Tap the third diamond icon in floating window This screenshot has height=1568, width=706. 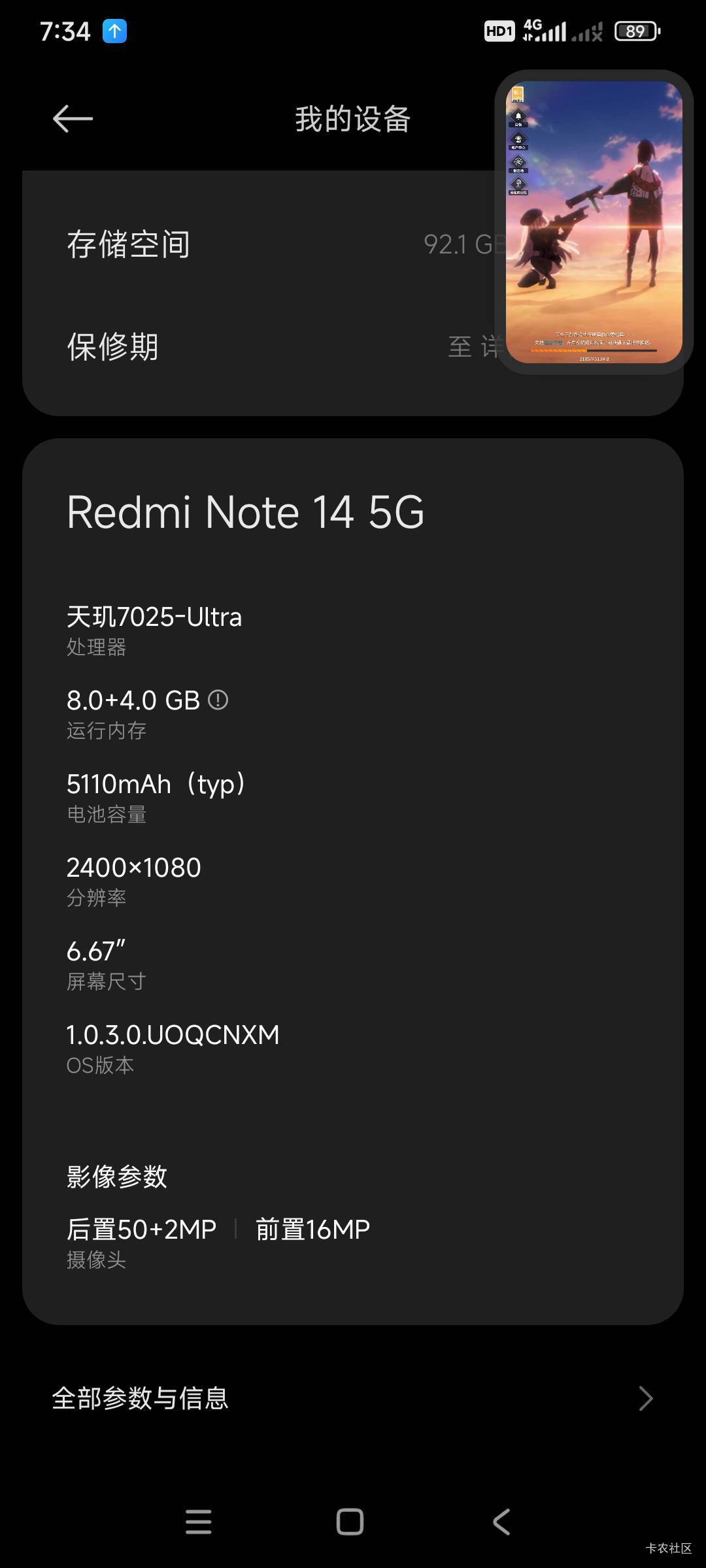[x=518, y=163]
